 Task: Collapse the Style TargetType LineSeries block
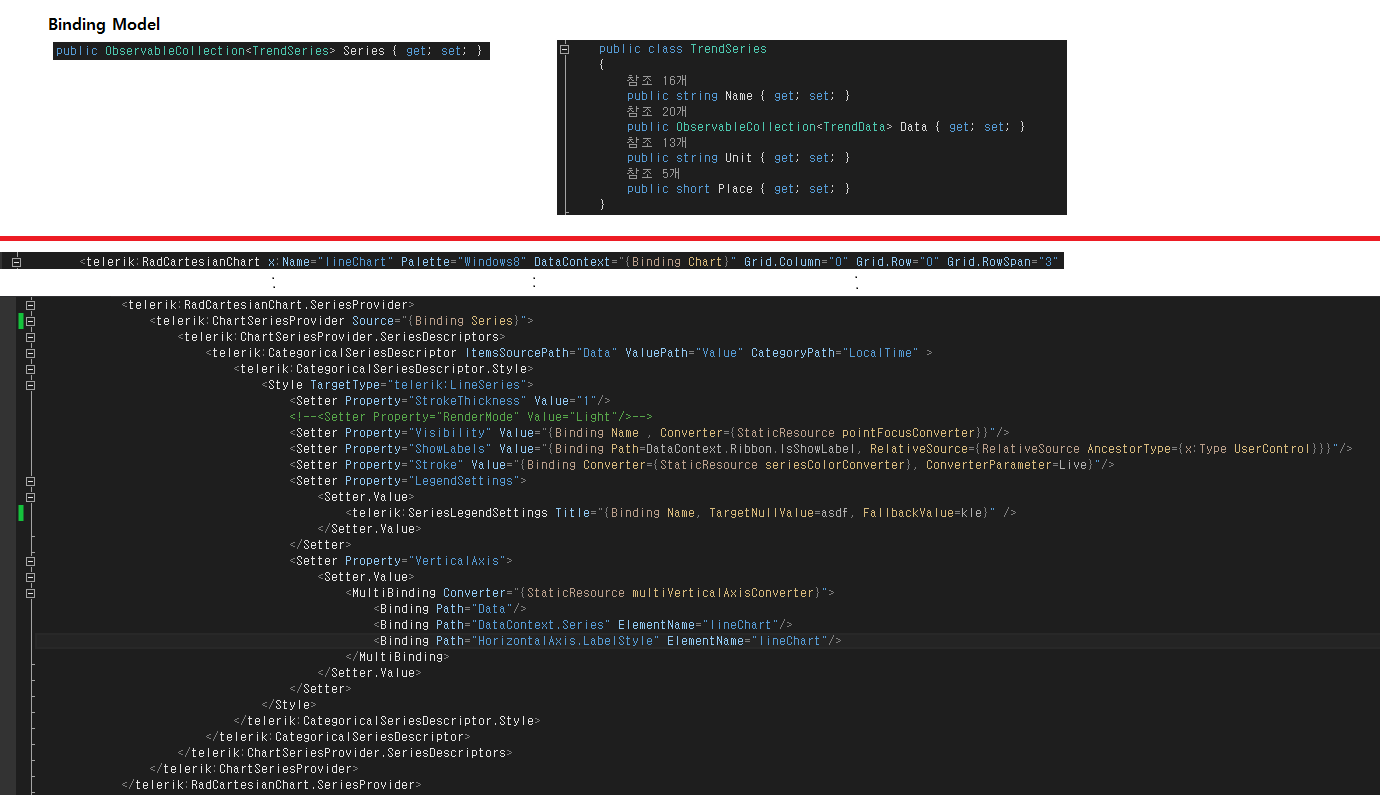click(31, 385)
